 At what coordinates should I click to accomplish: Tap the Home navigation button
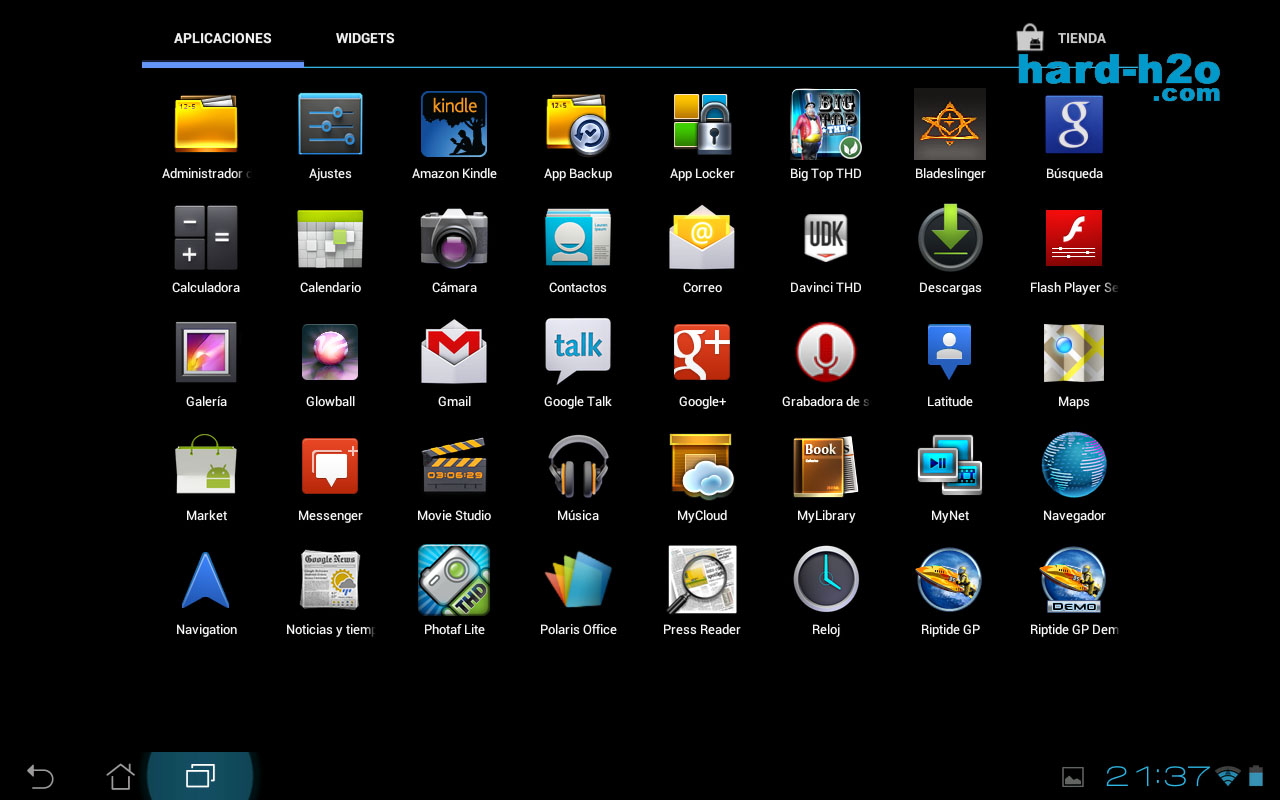(120, 776)
